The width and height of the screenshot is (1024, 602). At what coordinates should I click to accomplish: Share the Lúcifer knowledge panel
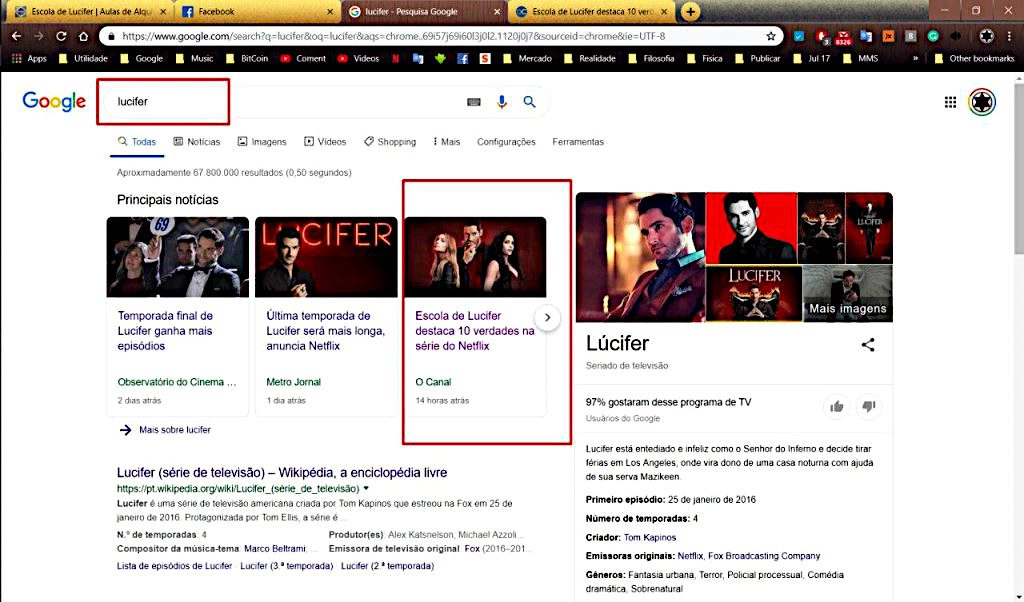[x=868, y=345]
